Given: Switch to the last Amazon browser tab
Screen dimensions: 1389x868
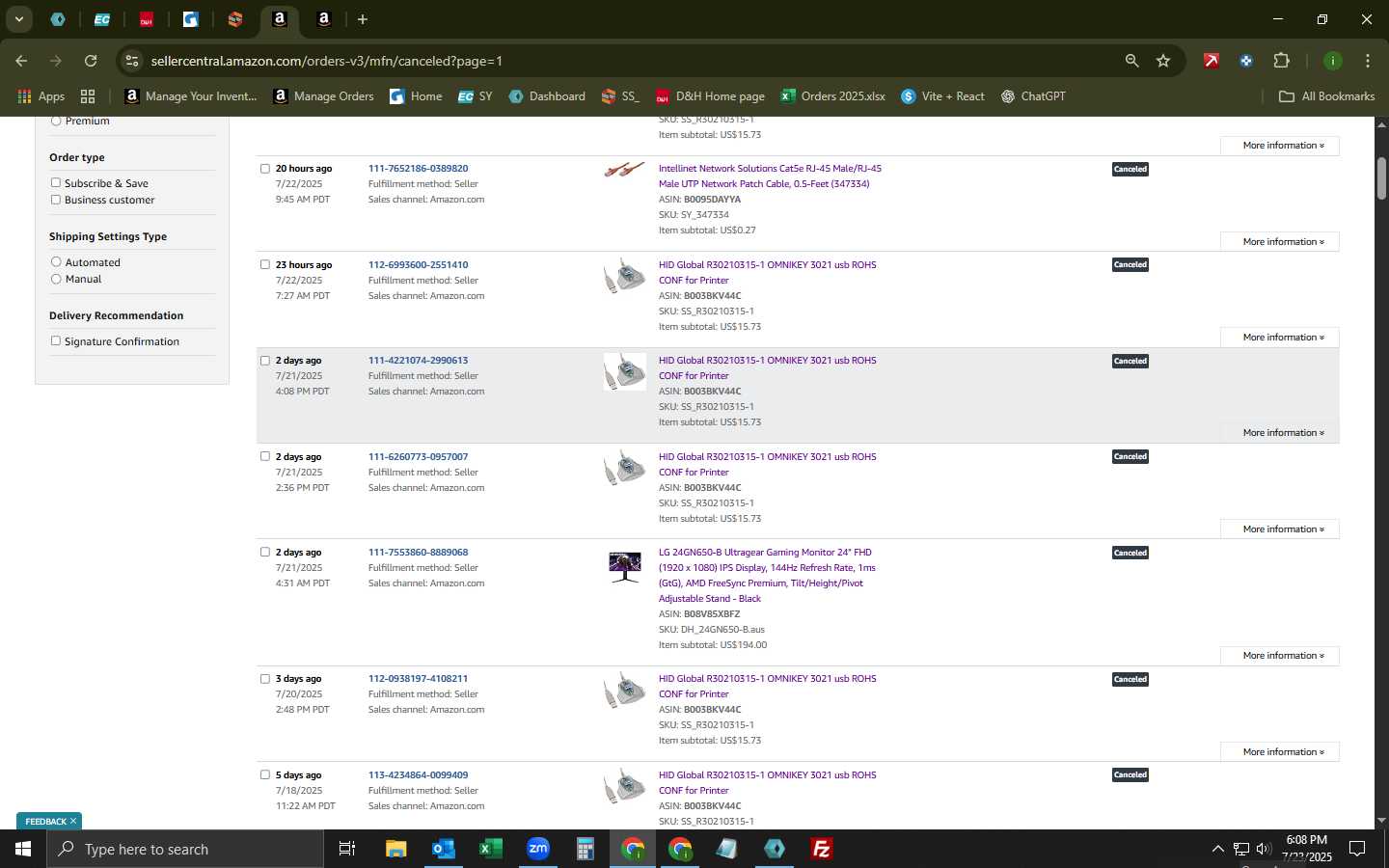Looking at the screenshot, I should pos(324,19).
